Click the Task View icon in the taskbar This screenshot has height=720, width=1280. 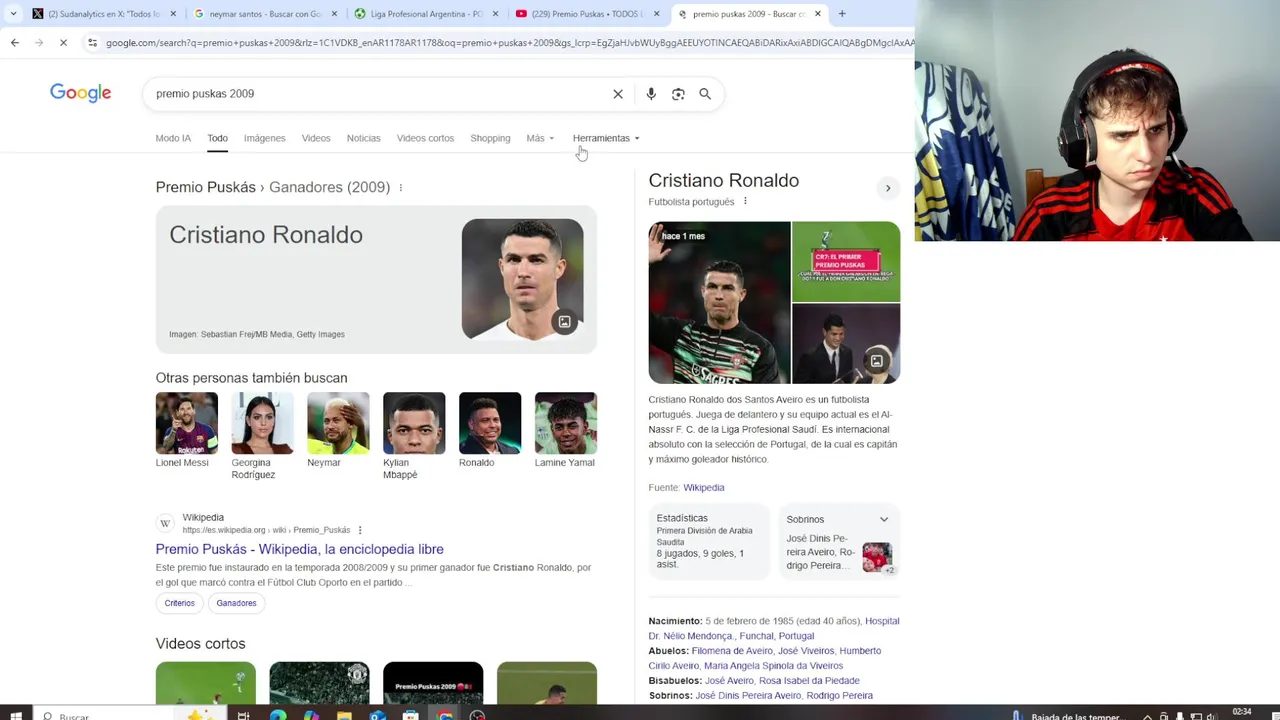[243, 715]
